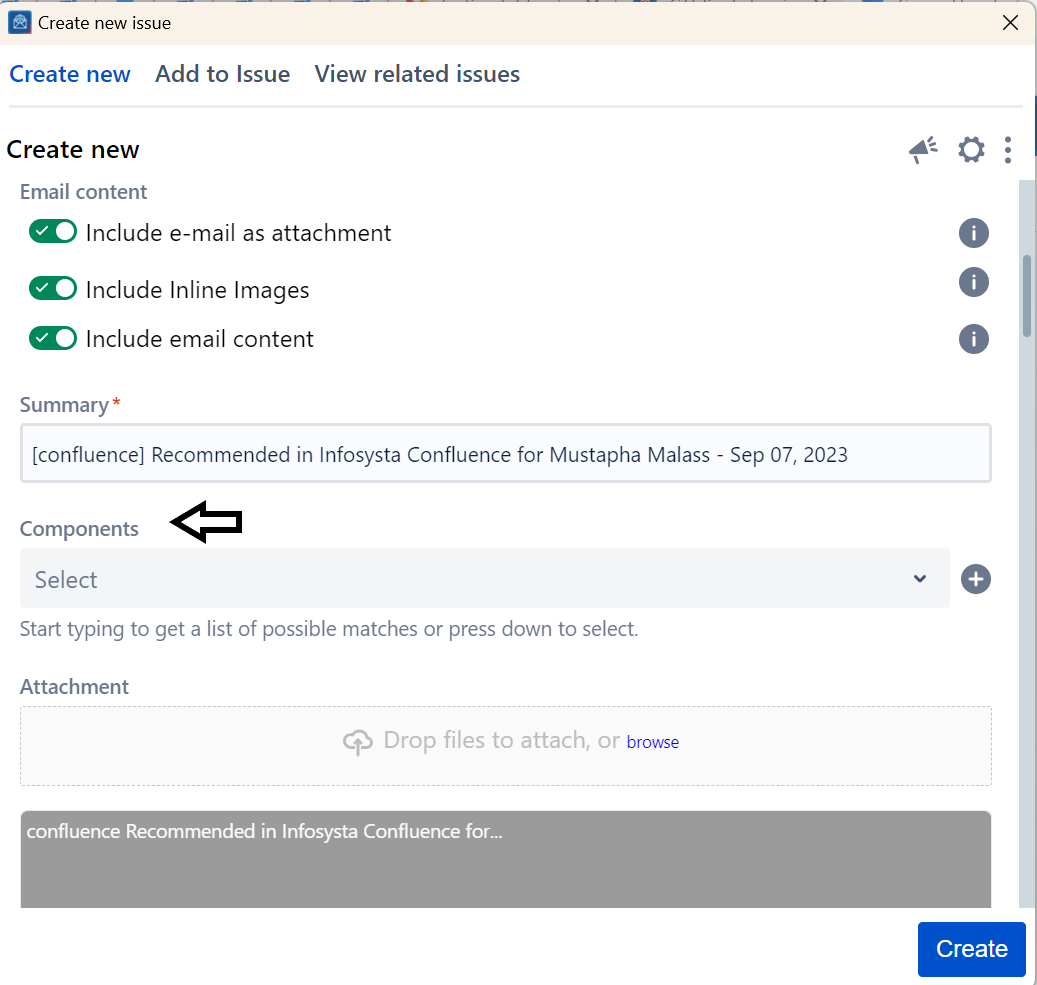1037x985 pixels.
Task: Click into the Summary text field
Action: pyautogui.click(x=505, y=454)
